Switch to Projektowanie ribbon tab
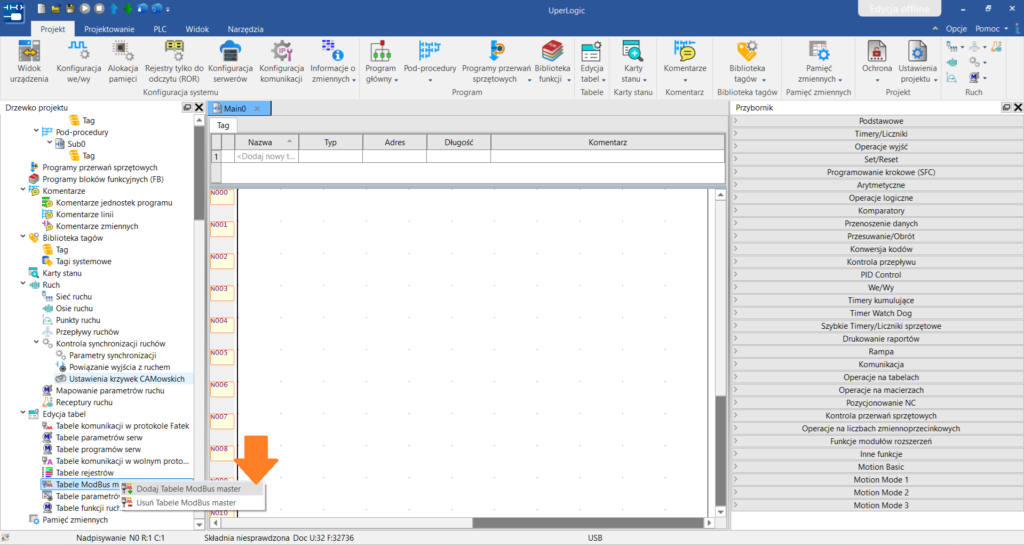This screenshot has height=545, width=1024. [109, 29]
